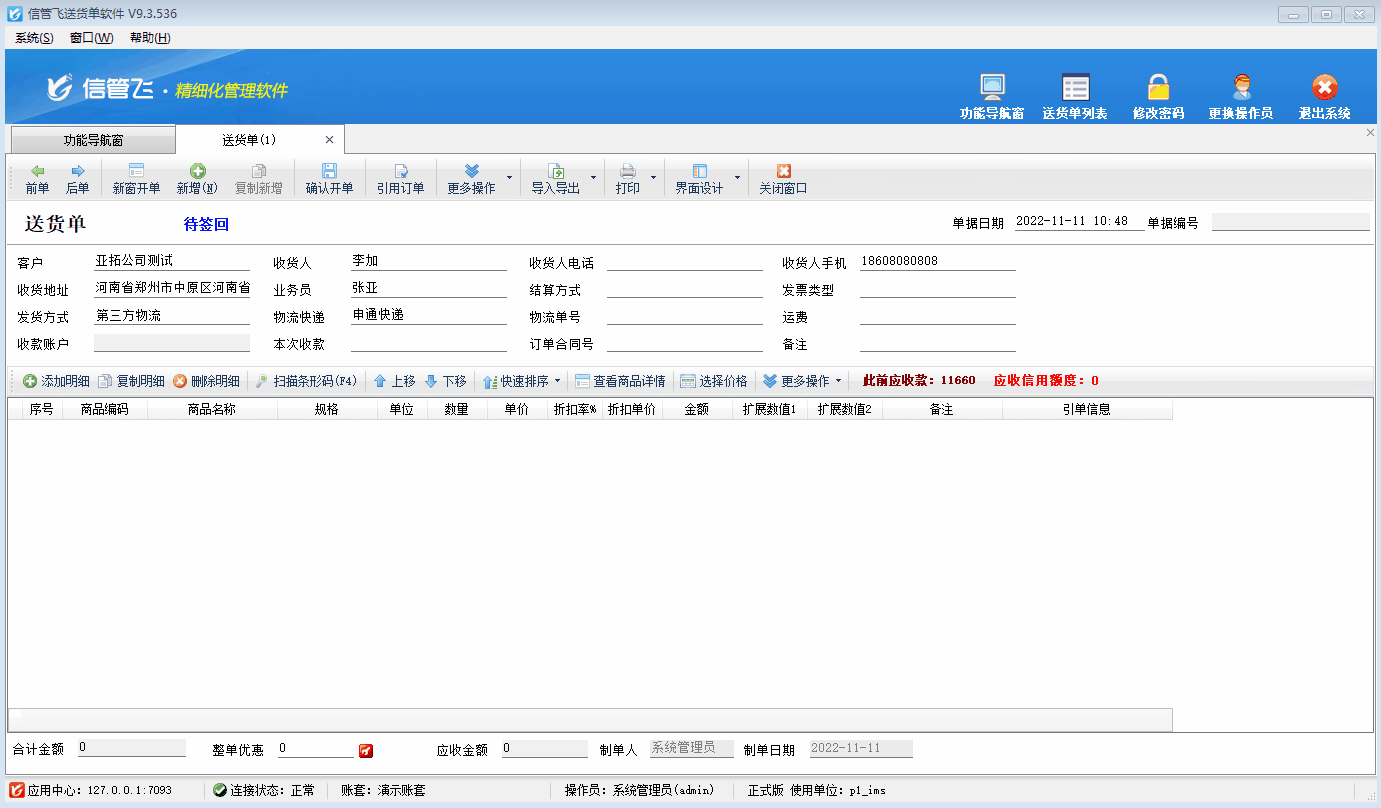The image size is (1381, 808).
Task: Expand the 更多操作 toolbar dropdown arrow
Action: [509, 179]
